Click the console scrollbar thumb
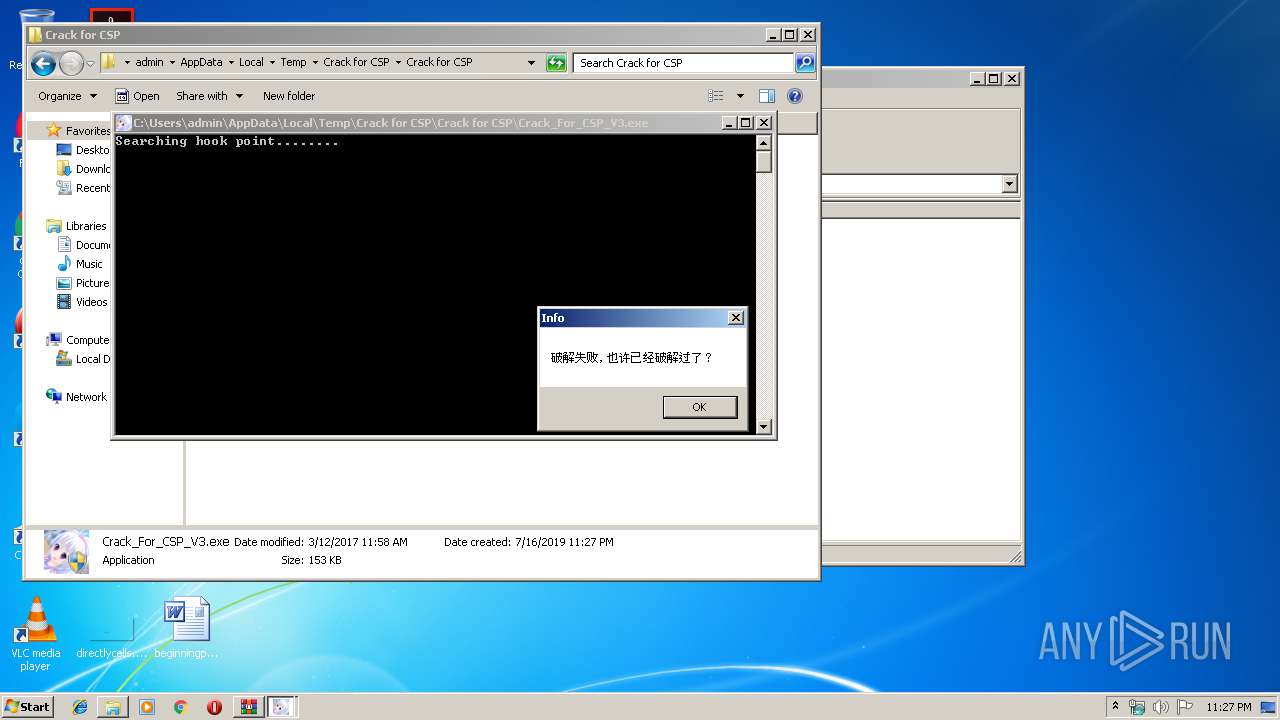 pyautogui.click(x=764, y=161)
